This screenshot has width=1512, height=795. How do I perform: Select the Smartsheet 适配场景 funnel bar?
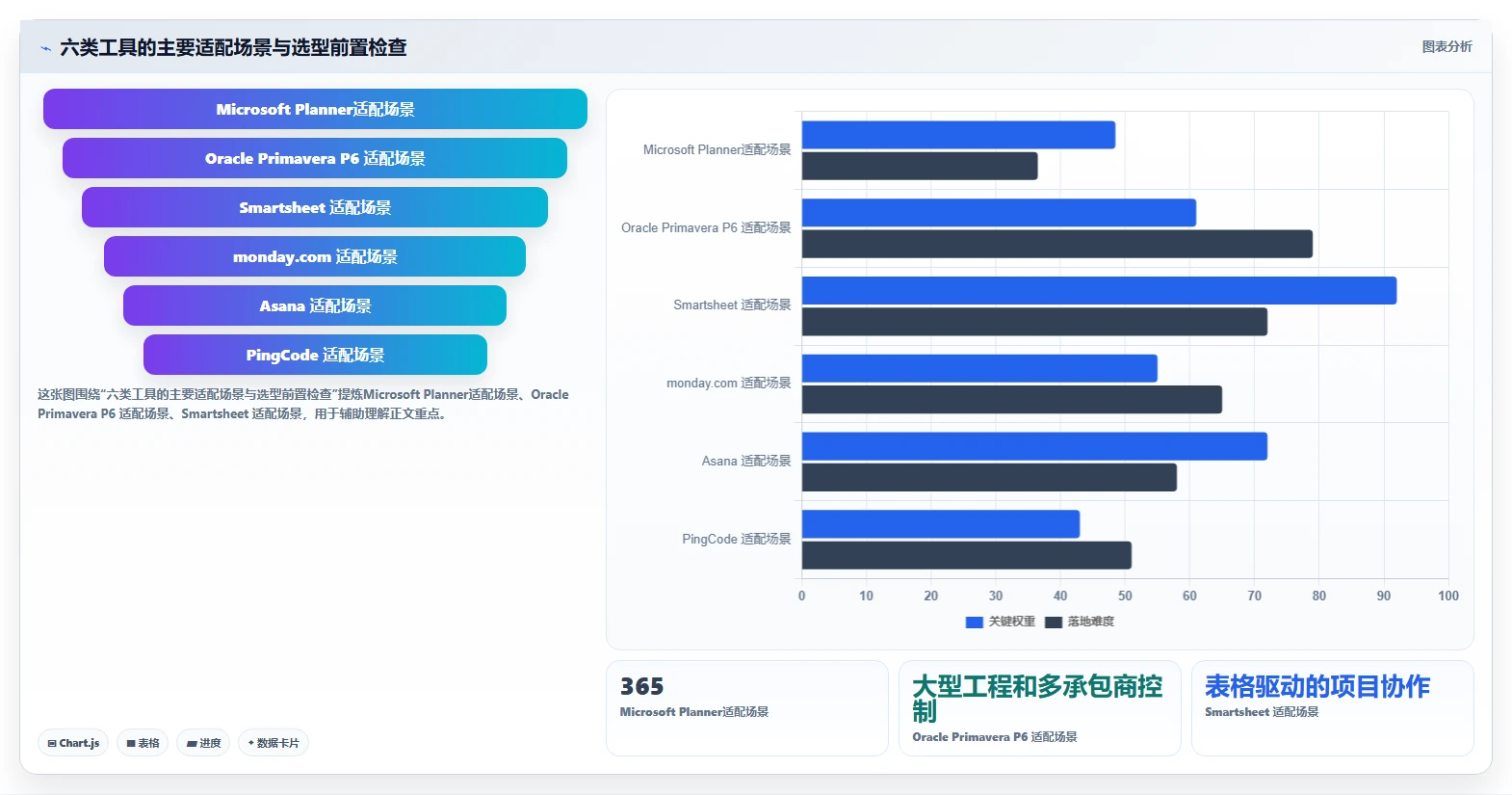click(x=315, y=207)
